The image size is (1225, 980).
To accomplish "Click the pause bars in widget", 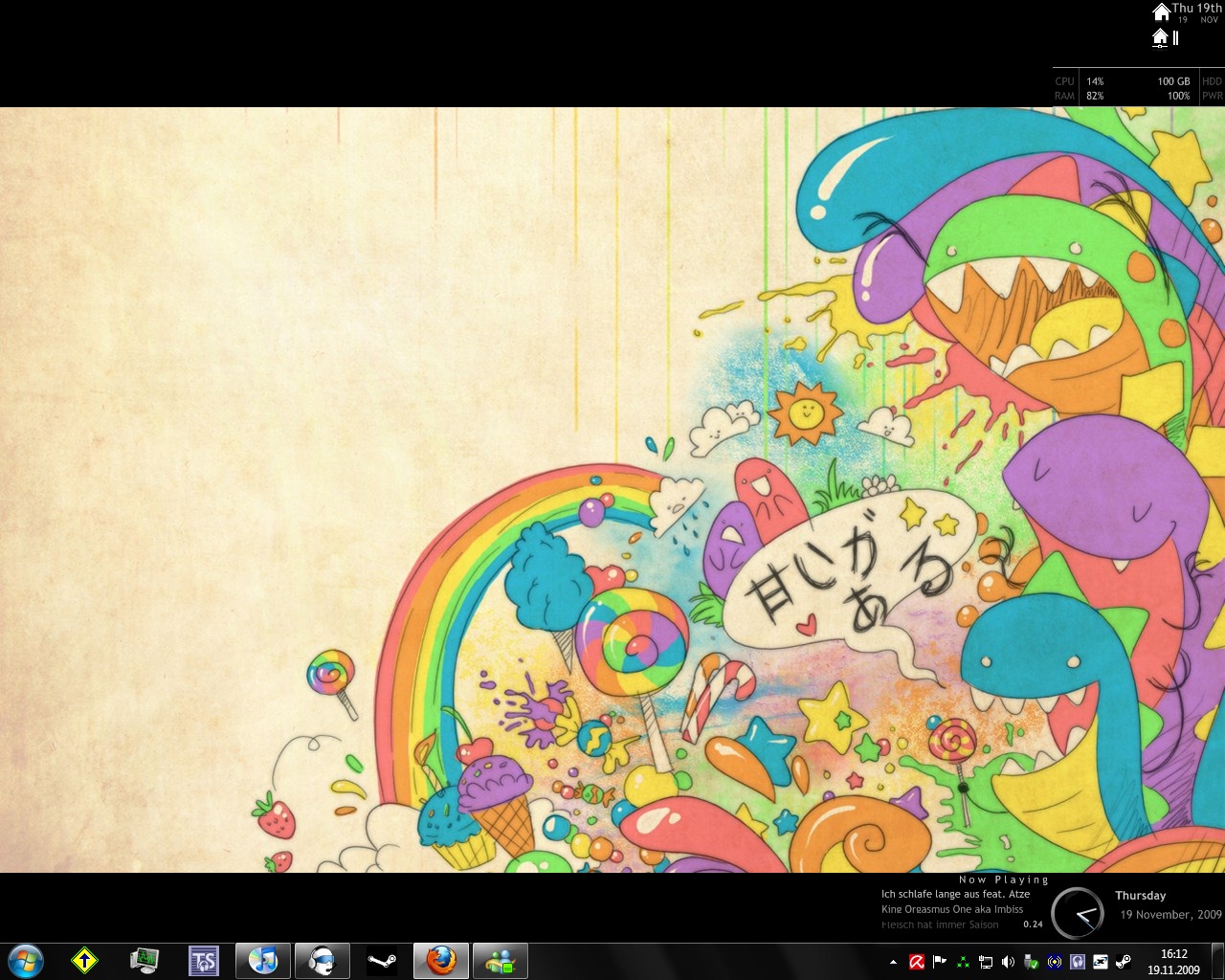I will [1175, 37].
